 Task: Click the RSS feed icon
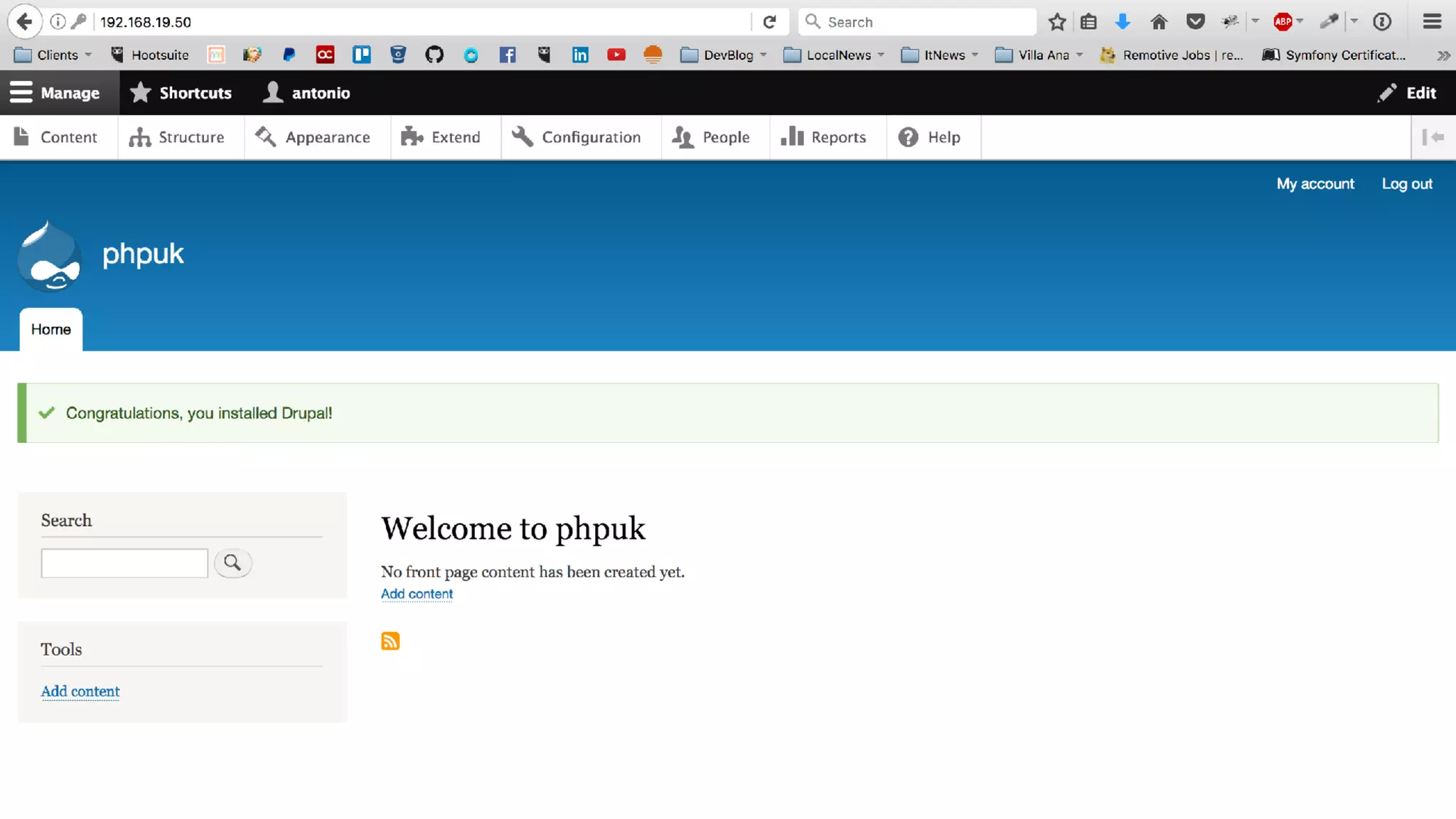coord(390,641)
